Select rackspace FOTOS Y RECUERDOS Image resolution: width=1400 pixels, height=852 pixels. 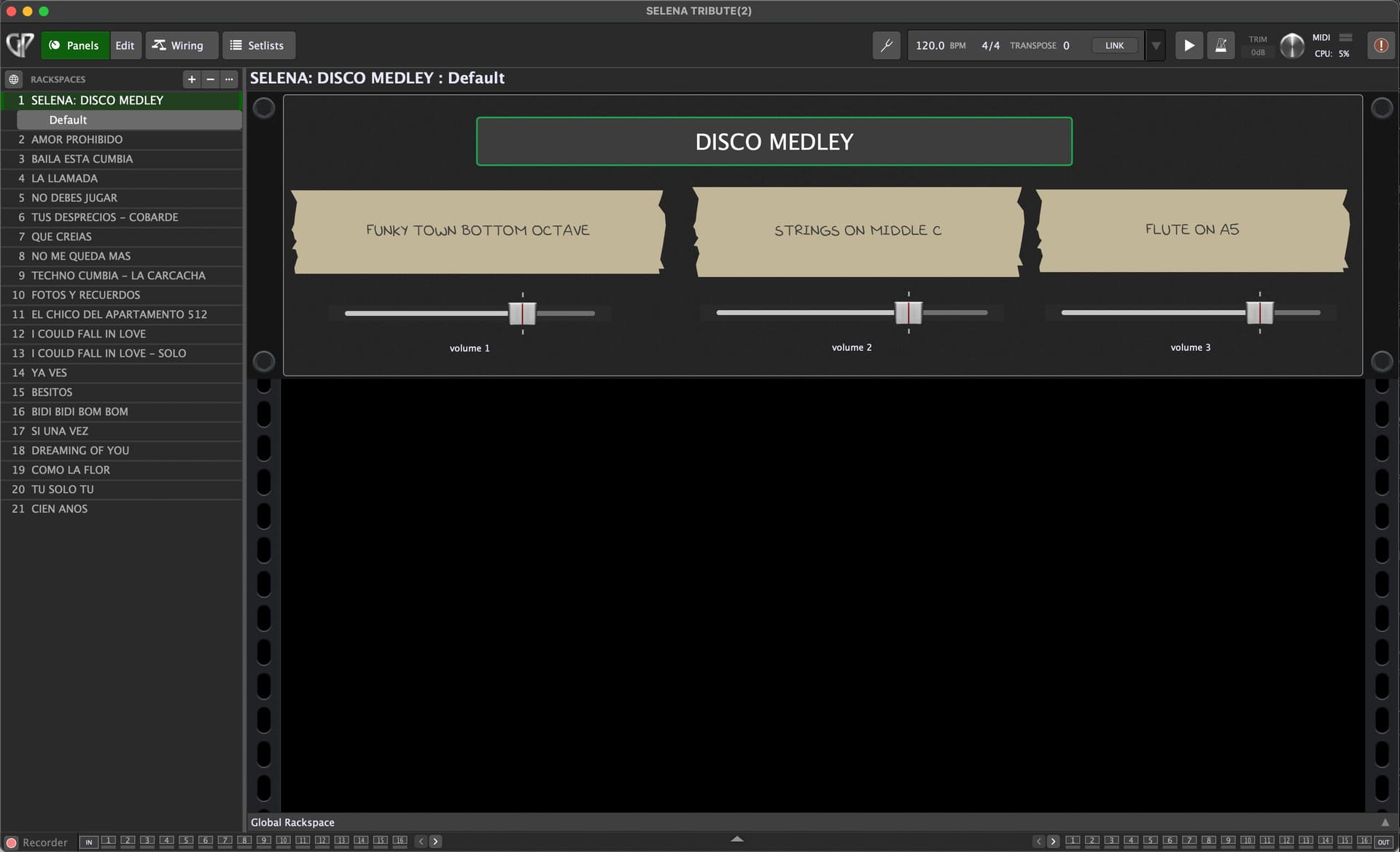(122, 295)
